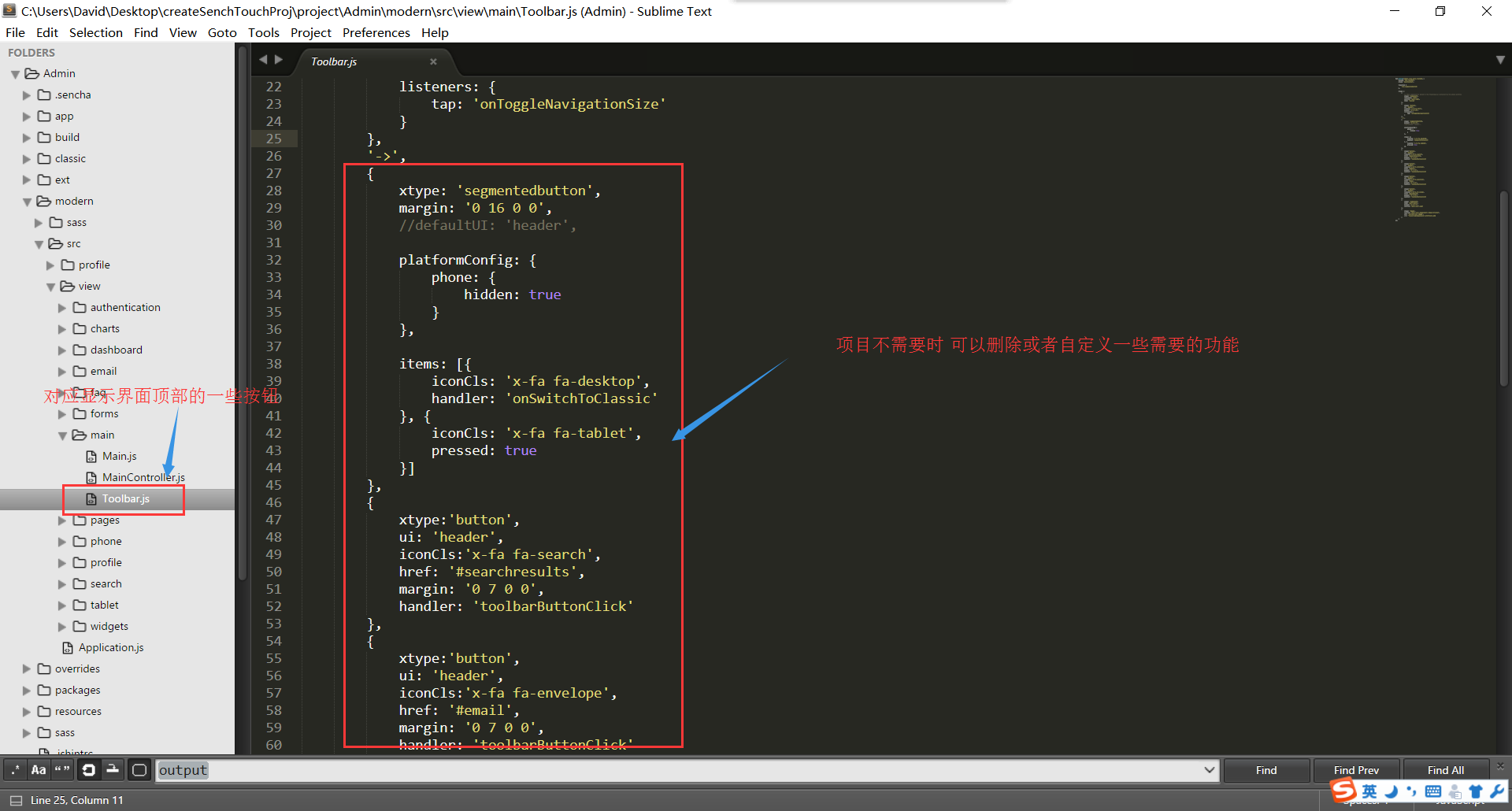Expand the charts folder
The height and width of the screenshot is (811, 1512).
[x=62, y=329]
